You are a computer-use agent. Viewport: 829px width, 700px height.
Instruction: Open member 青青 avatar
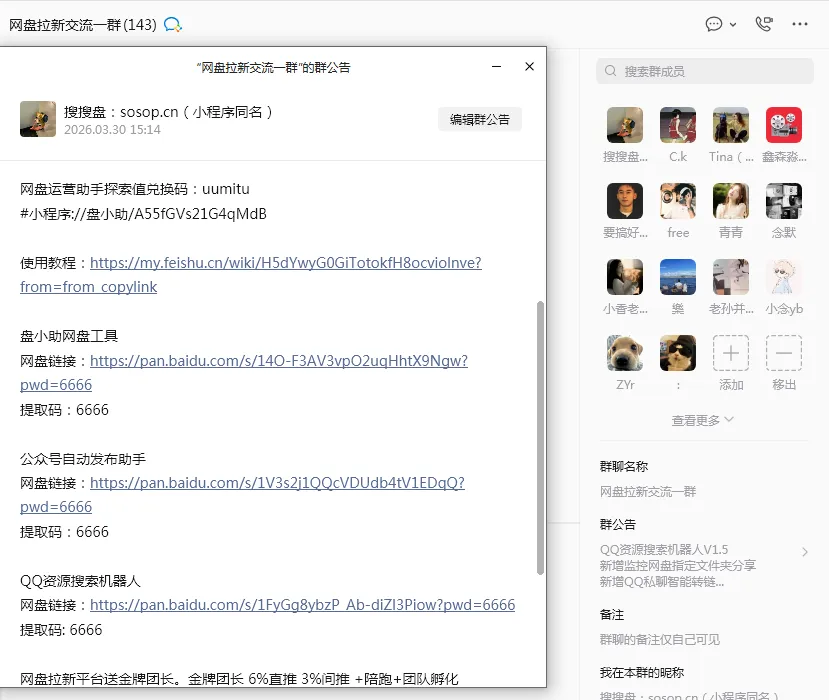tap(731, 201)
